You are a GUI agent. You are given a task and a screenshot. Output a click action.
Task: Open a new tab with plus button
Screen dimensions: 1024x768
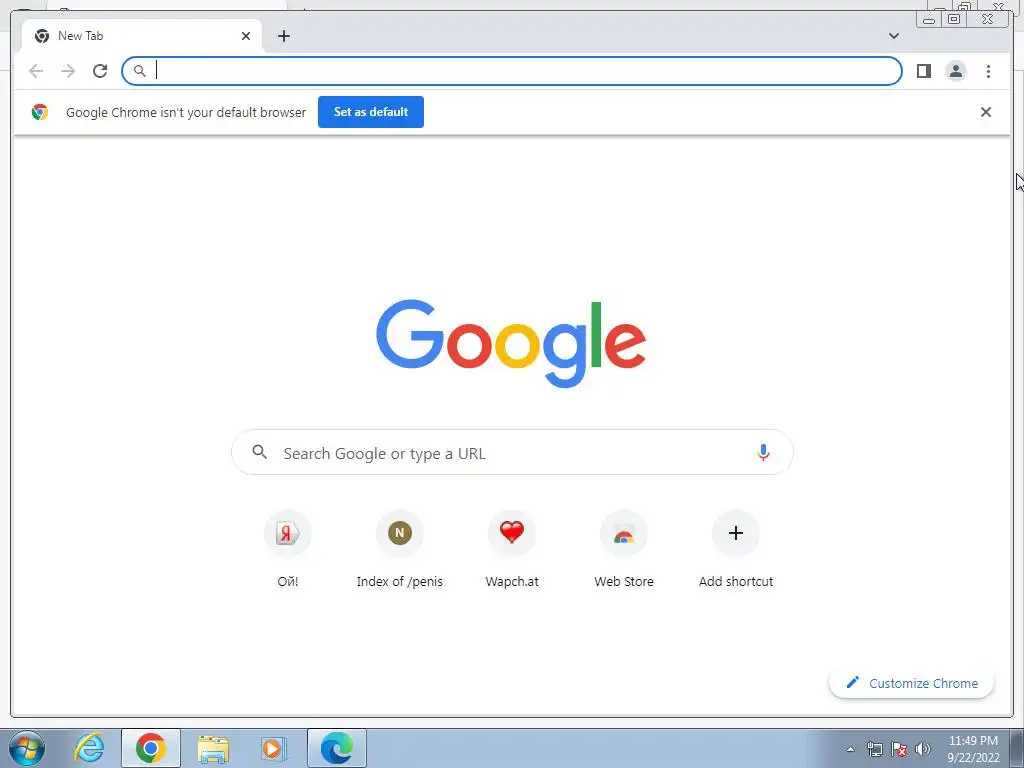click(283, 36)
